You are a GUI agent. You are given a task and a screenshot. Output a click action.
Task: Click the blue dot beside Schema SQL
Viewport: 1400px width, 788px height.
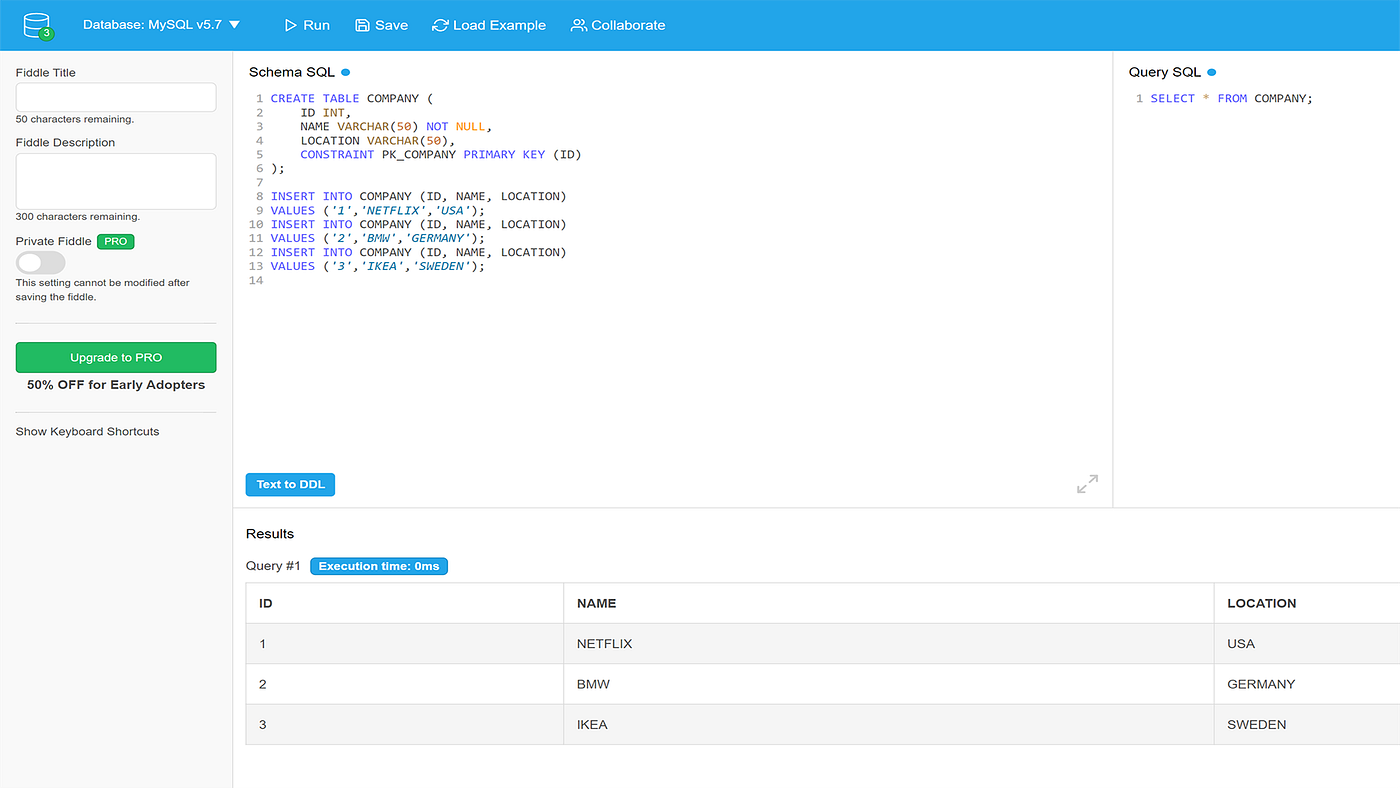344,71
